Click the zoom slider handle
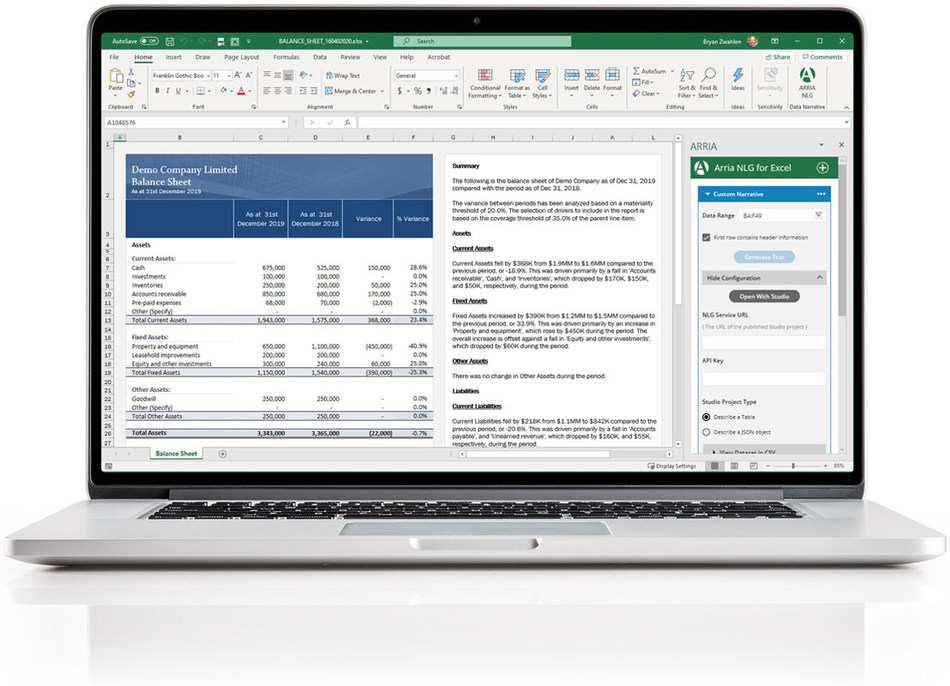This screenshot has height=686, width=950. (793, 466)
